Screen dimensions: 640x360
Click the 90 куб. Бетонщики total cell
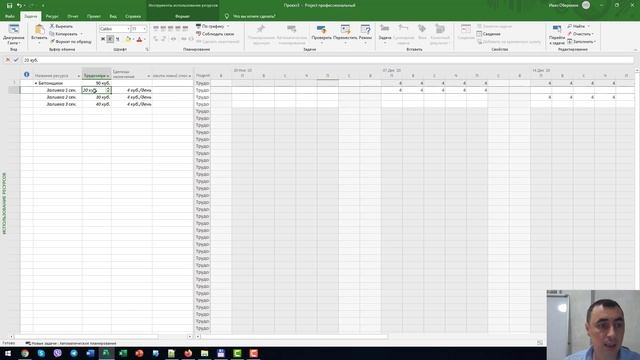point(97,83)
